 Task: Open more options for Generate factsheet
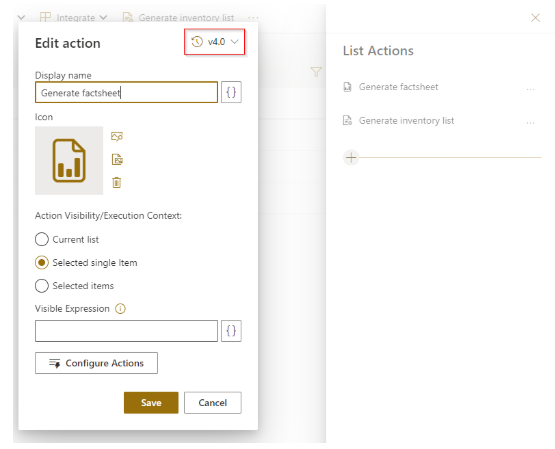pos(530,88)
